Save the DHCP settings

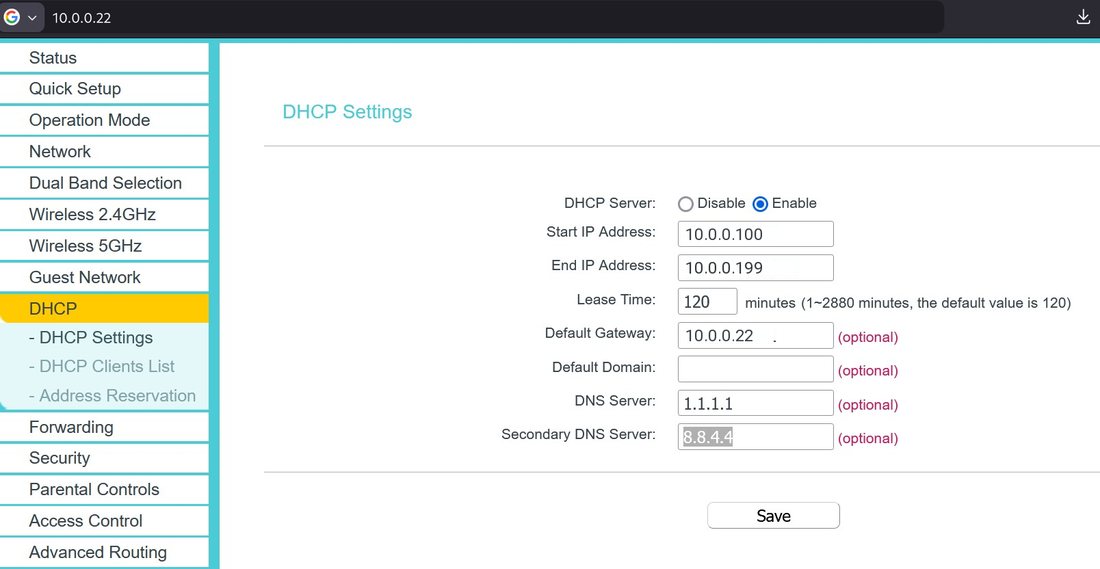773,516
